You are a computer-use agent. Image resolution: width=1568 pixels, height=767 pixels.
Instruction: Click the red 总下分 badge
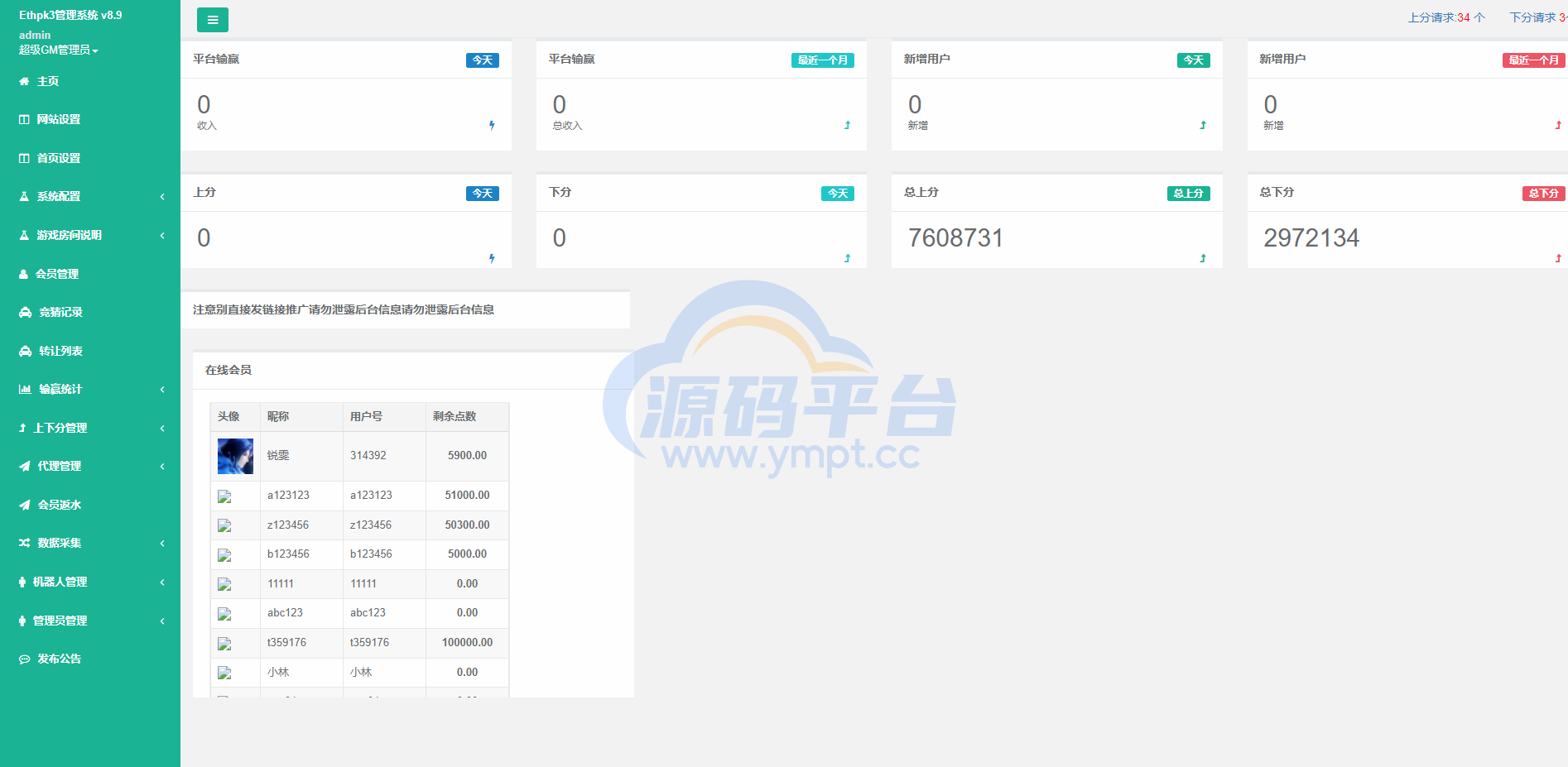coord(1544,194)
